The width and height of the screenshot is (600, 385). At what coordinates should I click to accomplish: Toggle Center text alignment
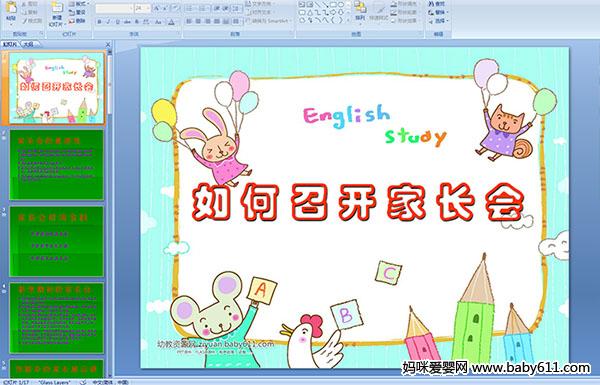click(x=199, y=21)
